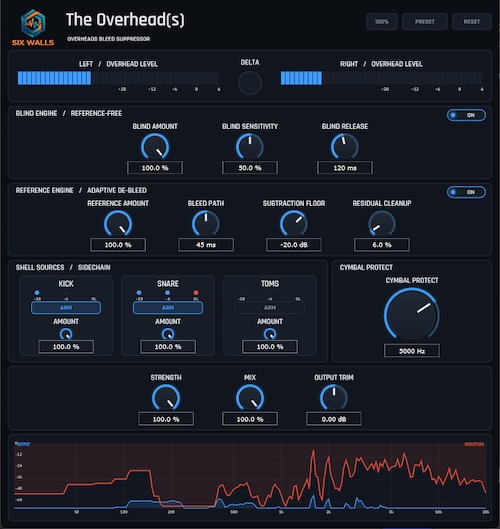Screen dimensions: 500x529
Task: Arm the TOMS sidechain source
Action: click(270, 308)
